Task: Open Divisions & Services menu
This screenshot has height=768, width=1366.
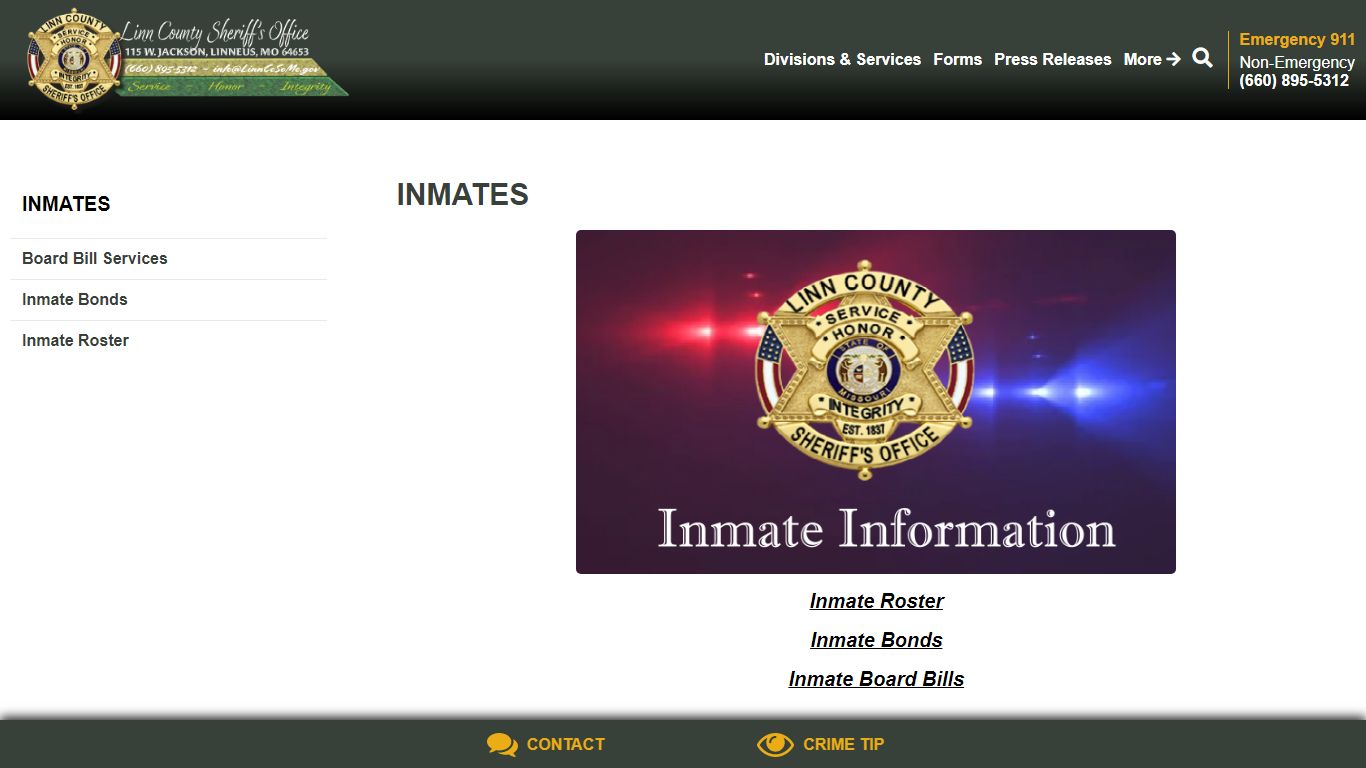Action: pyautogui.click(x=842, y=59)
